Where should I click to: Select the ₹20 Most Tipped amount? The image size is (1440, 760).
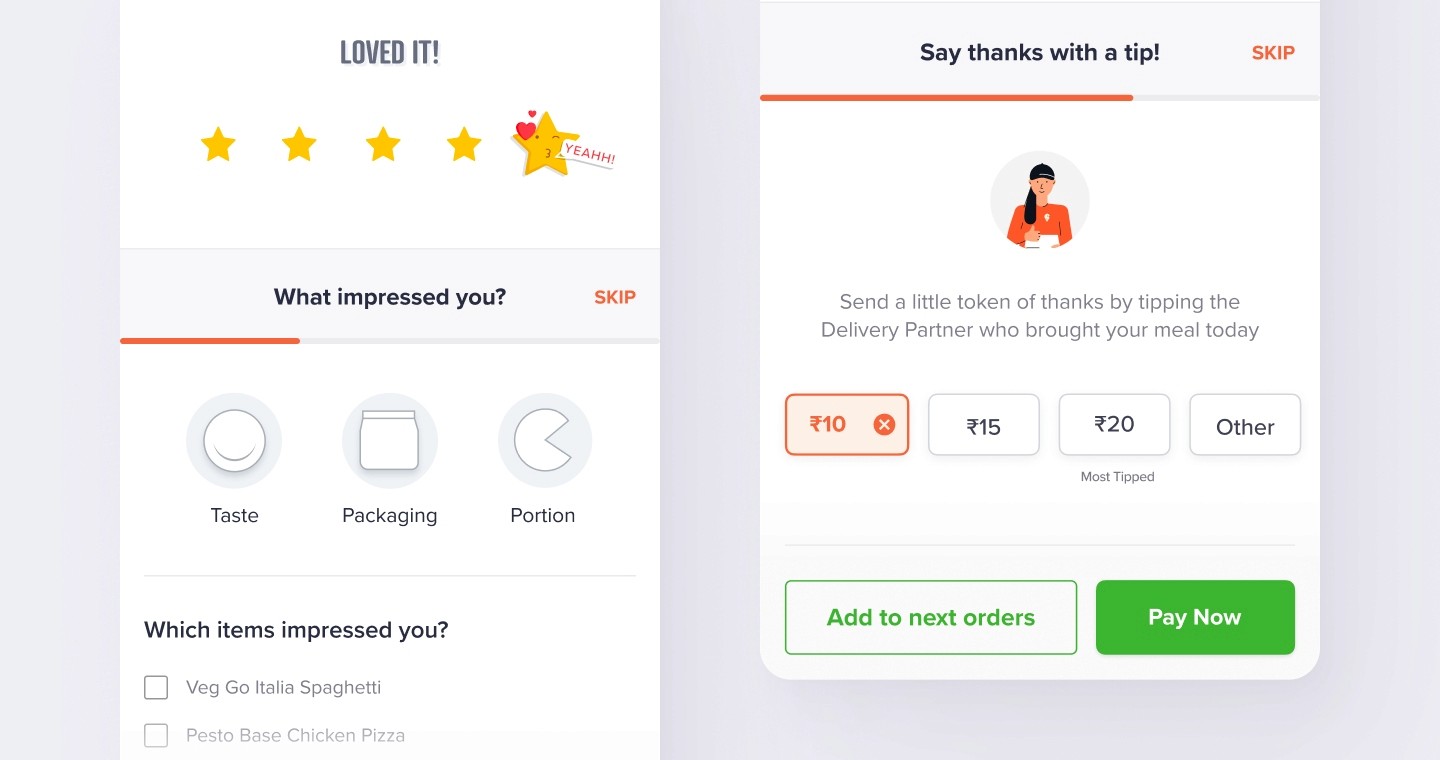click(1114, 425)
